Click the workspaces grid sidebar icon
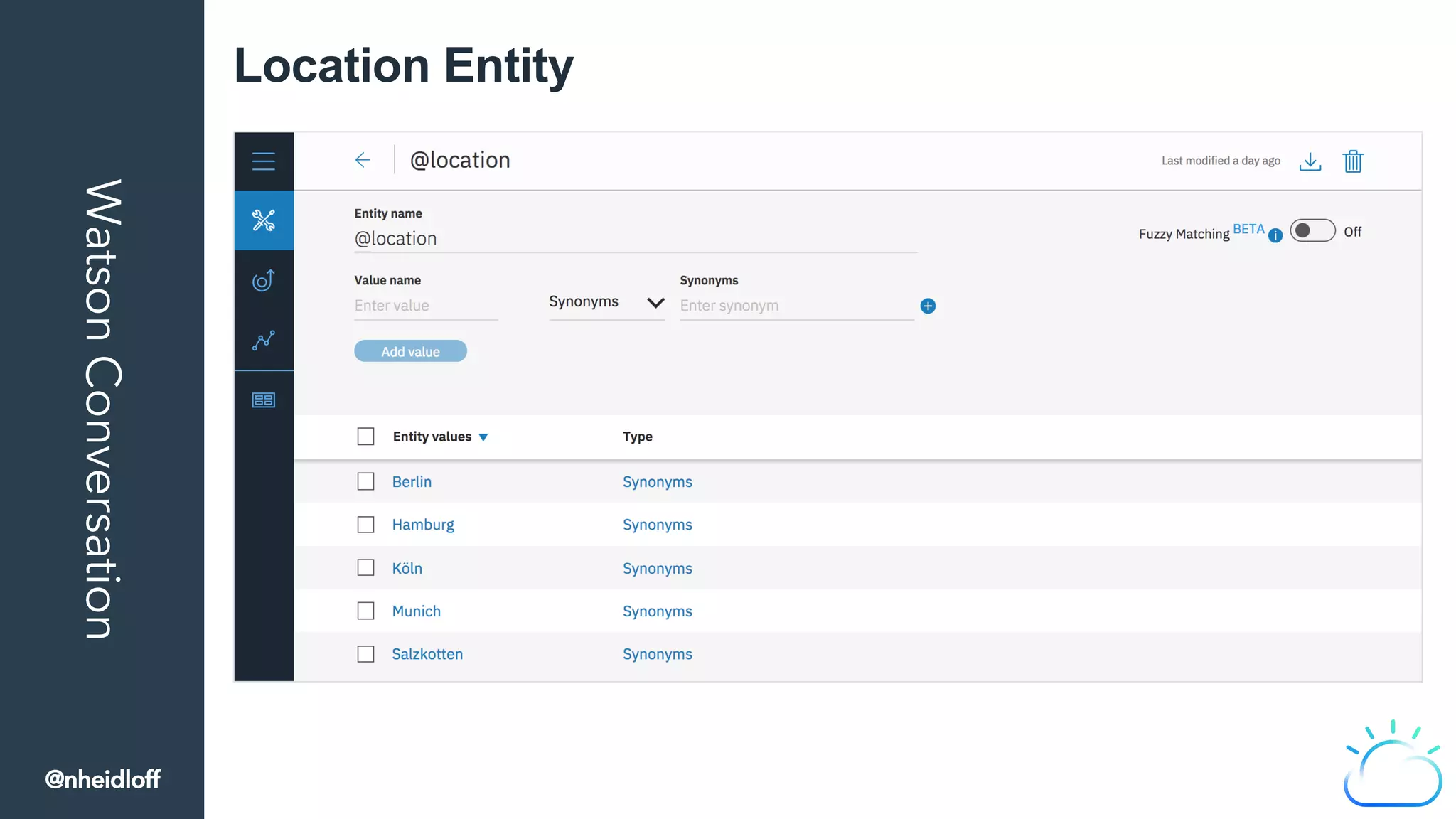 263,400
